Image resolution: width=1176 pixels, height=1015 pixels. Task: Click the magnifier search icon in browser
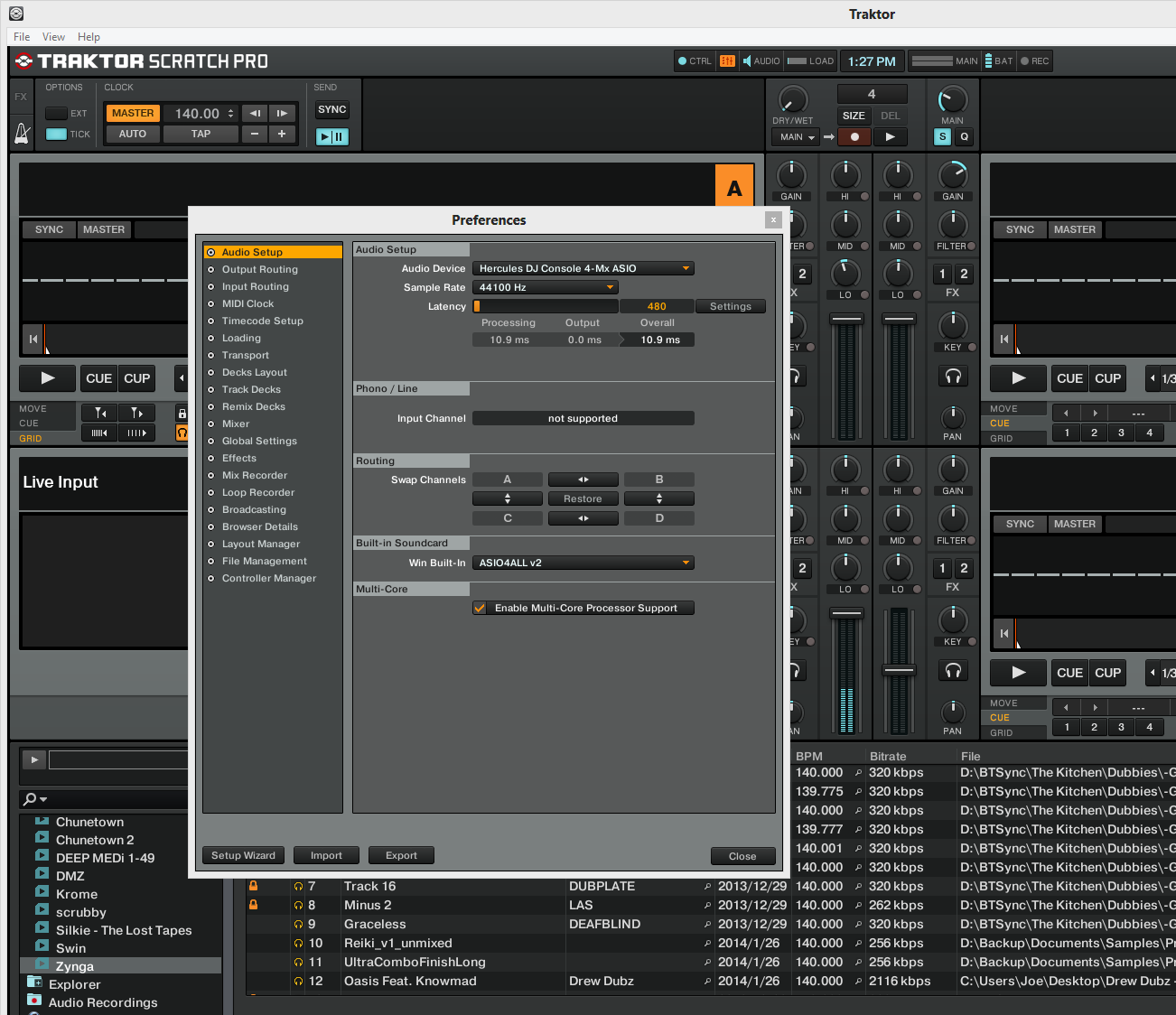(x=30, y=799)
